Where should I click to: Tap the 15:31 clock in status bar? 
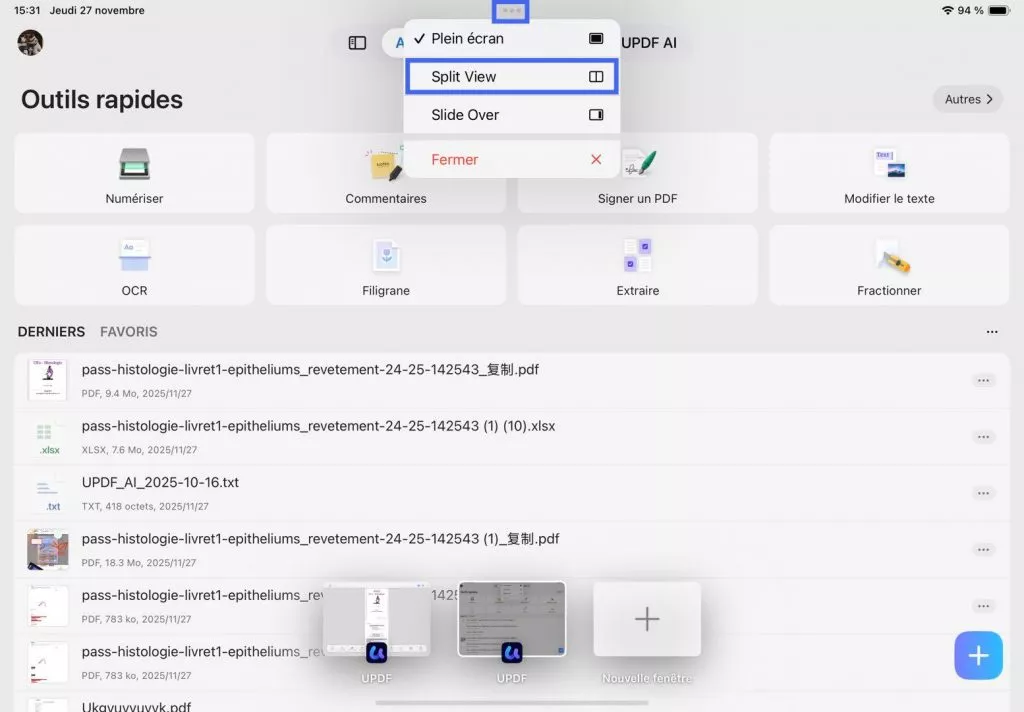[x=27, y=10]
